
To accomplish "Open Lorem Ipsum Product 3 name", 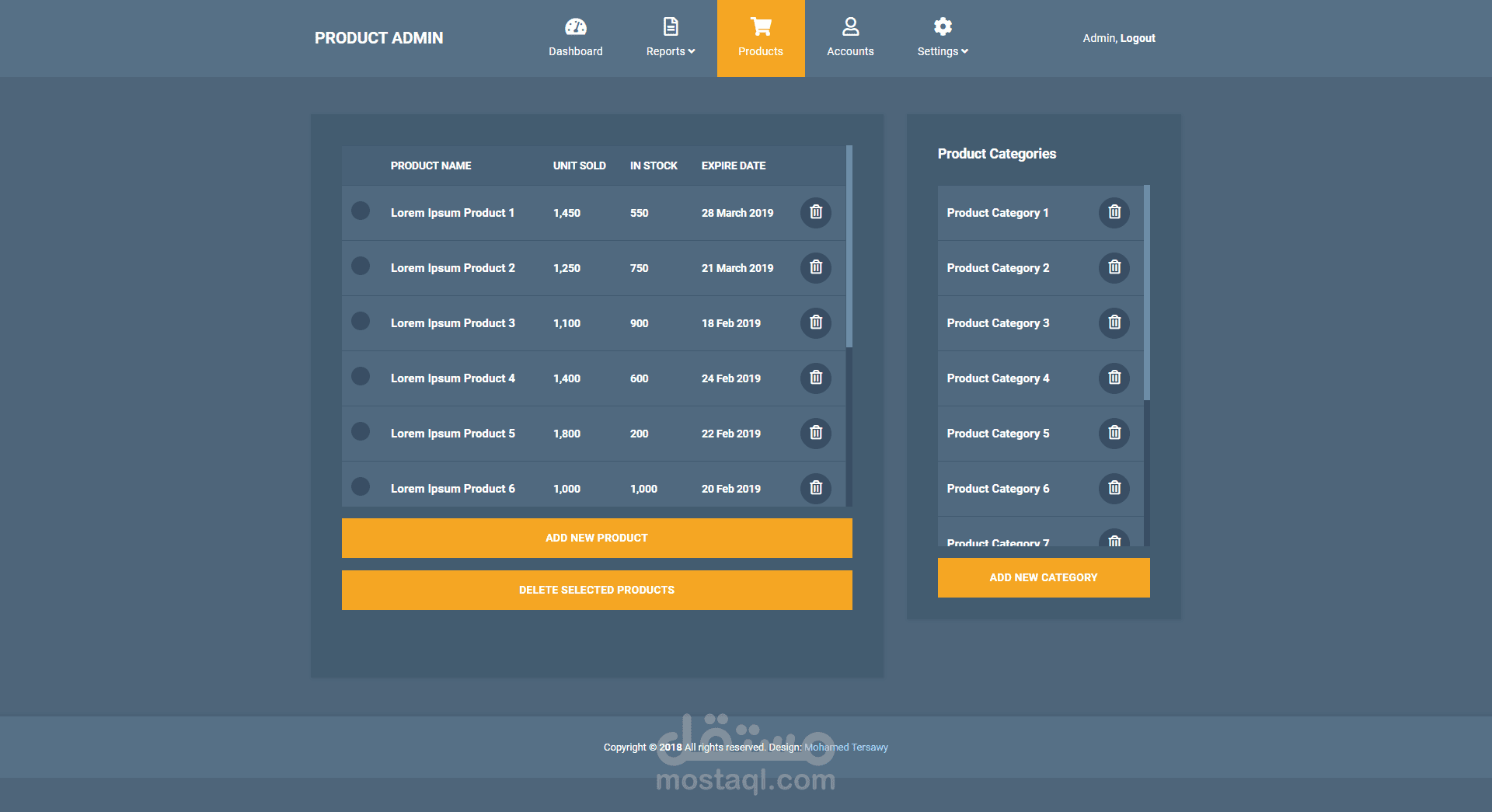I will tap(452, 323).
